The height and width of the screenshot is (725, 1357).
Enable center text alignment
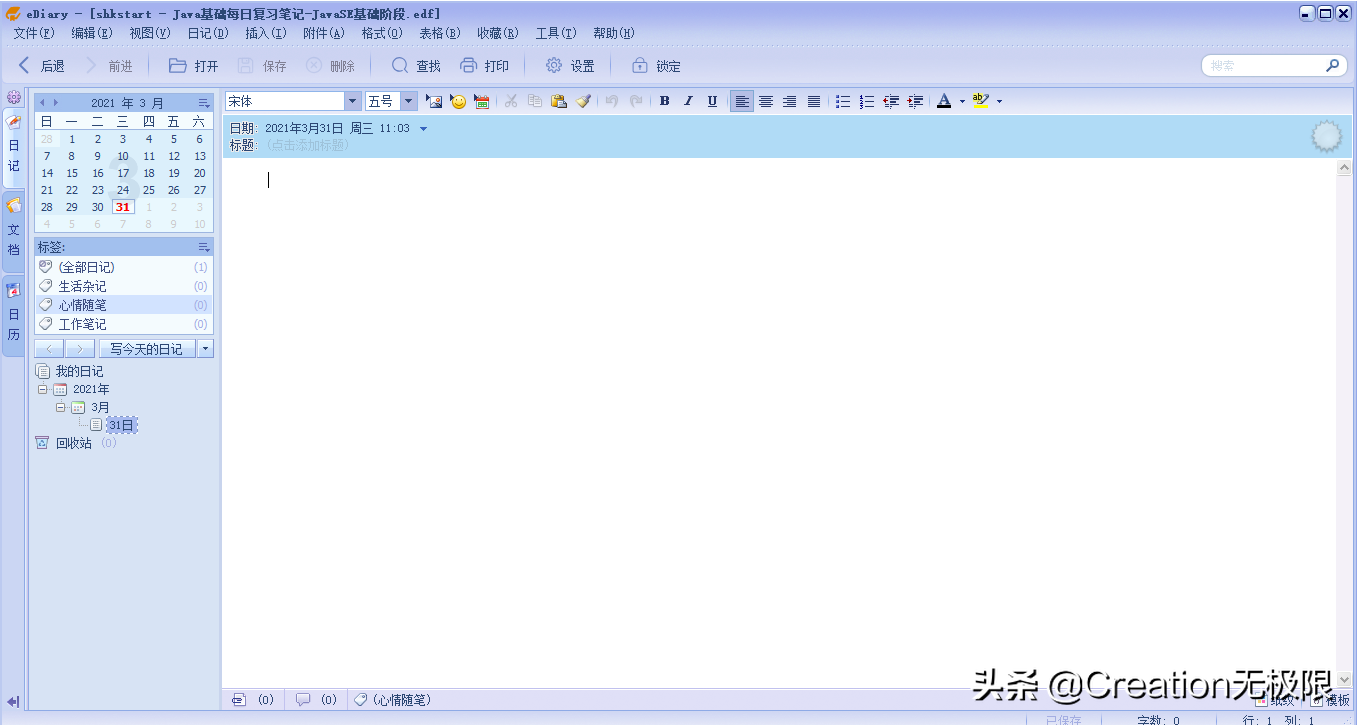click(x=765, y=100)
